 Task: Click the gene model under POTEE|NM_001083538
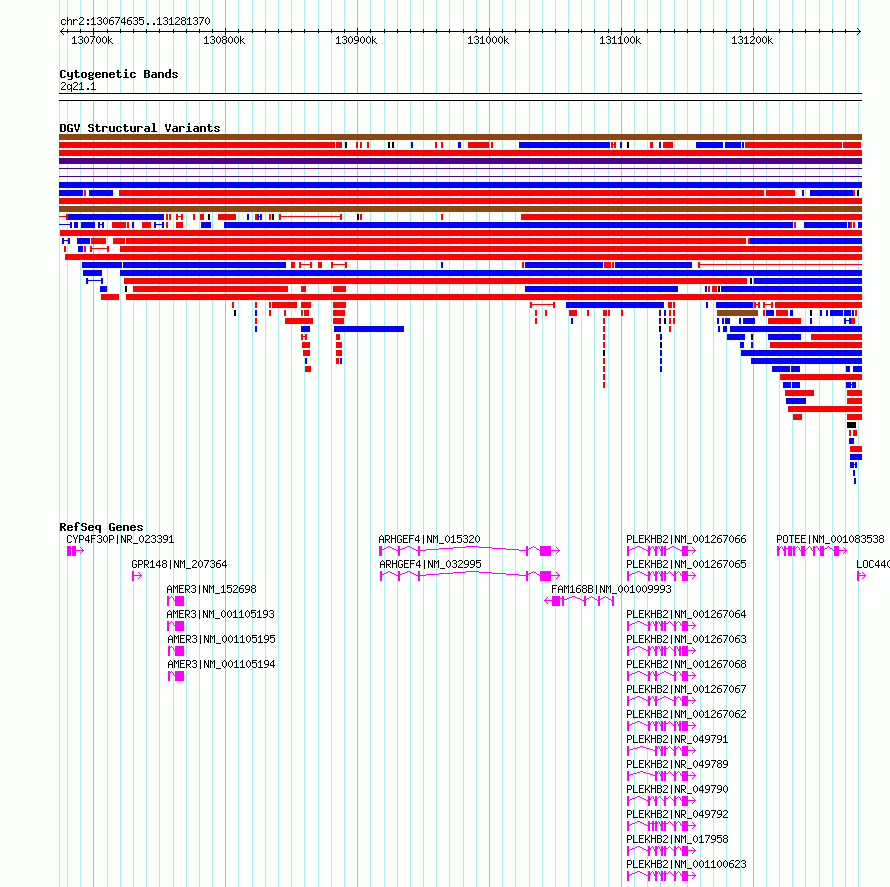coord(812,551)
